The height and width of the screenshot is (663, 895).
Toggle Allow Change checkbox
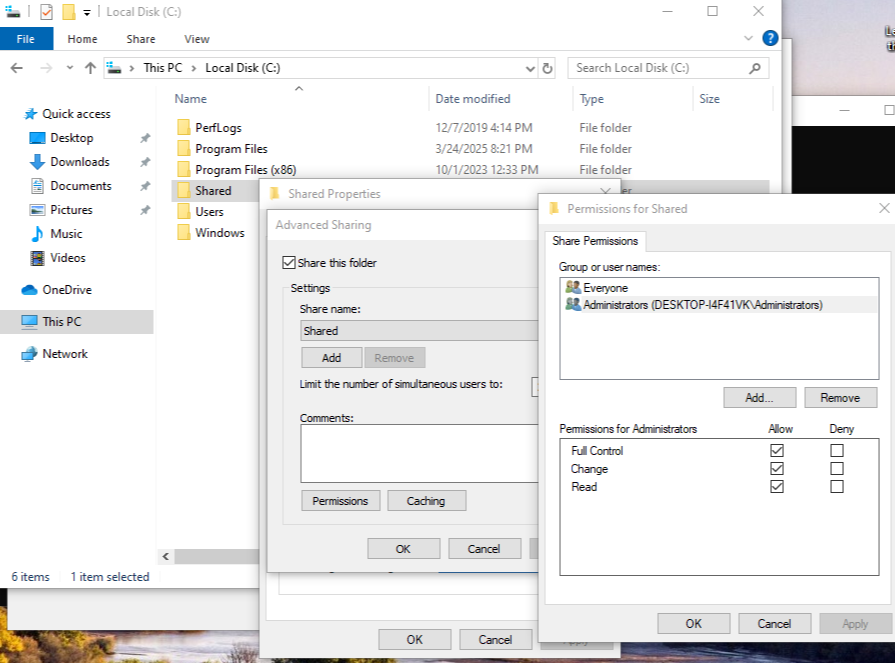click(x=776, y=468)
